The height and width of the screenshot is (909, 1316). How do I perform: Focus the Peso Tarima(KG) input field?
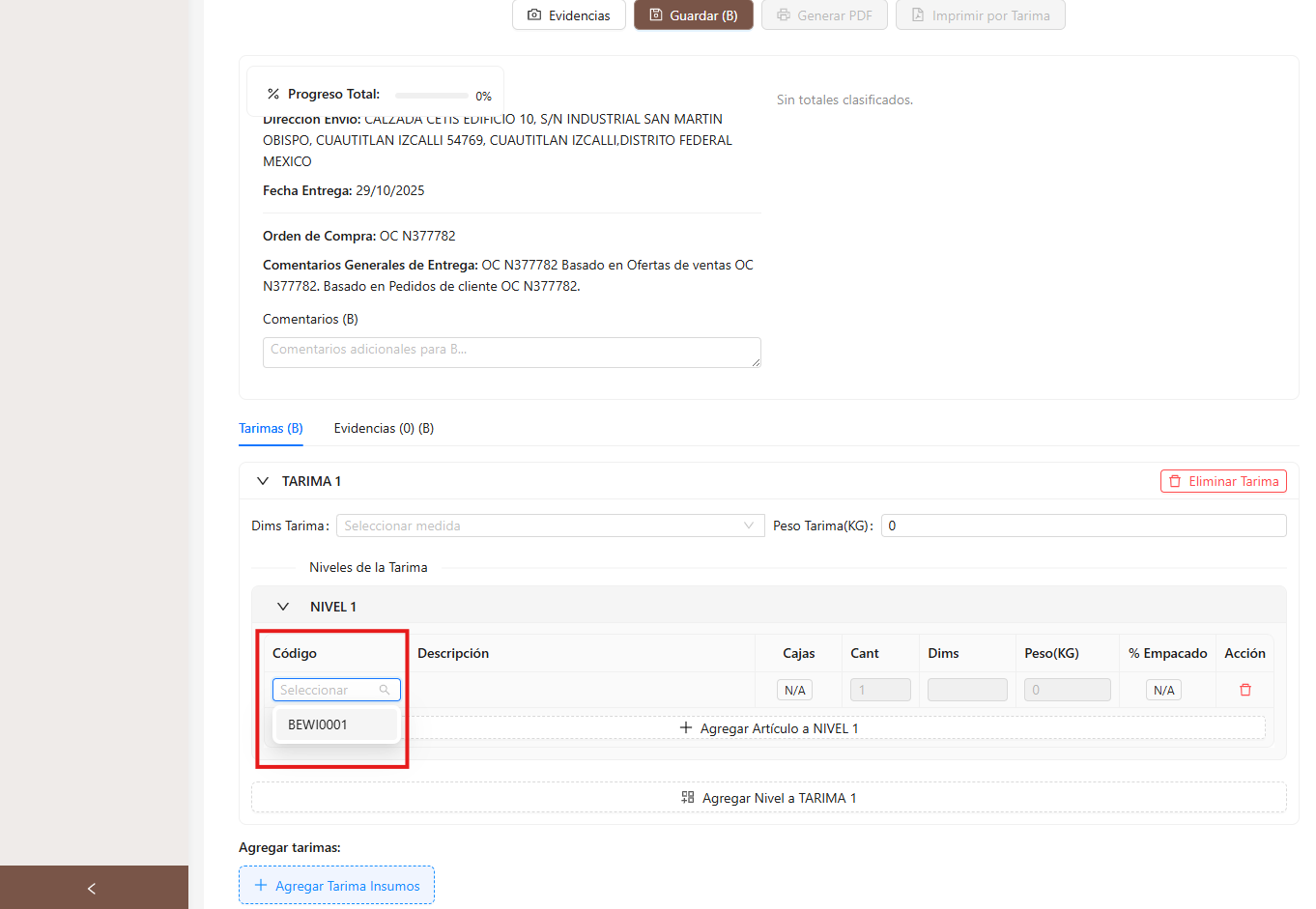(1084, 526)
